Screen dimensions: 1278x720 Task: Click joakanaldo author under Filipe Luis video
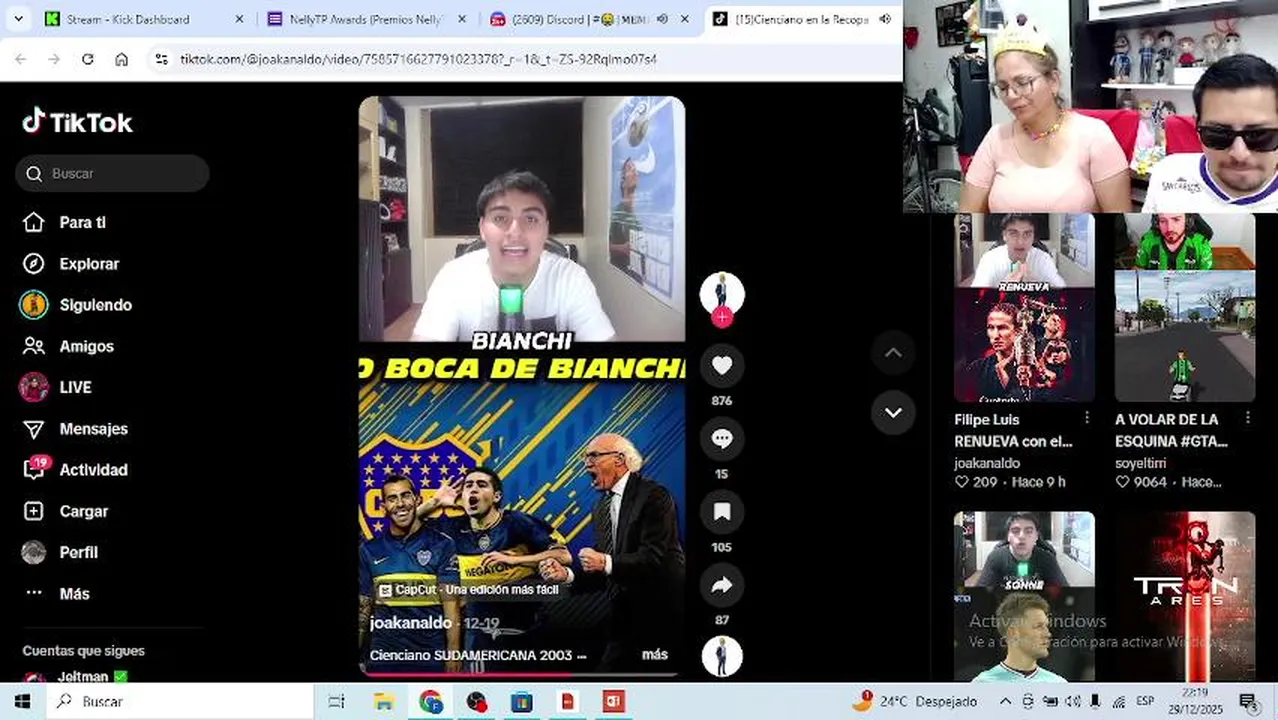pos(987,463)
